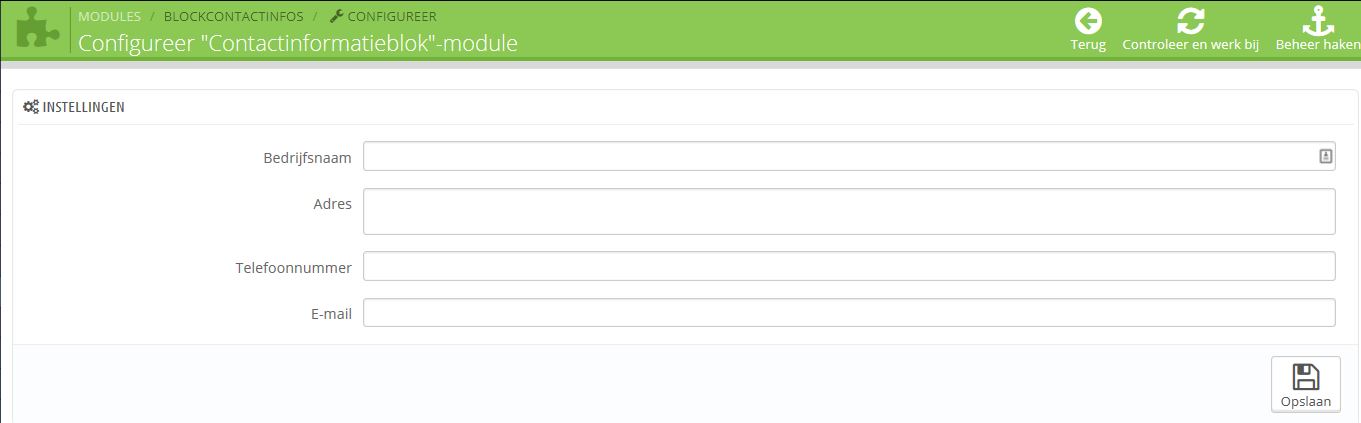Click inside the Adres text area
Viewport: 1361px width, 423px height.
pyautogui.click(x=848, y=211)
